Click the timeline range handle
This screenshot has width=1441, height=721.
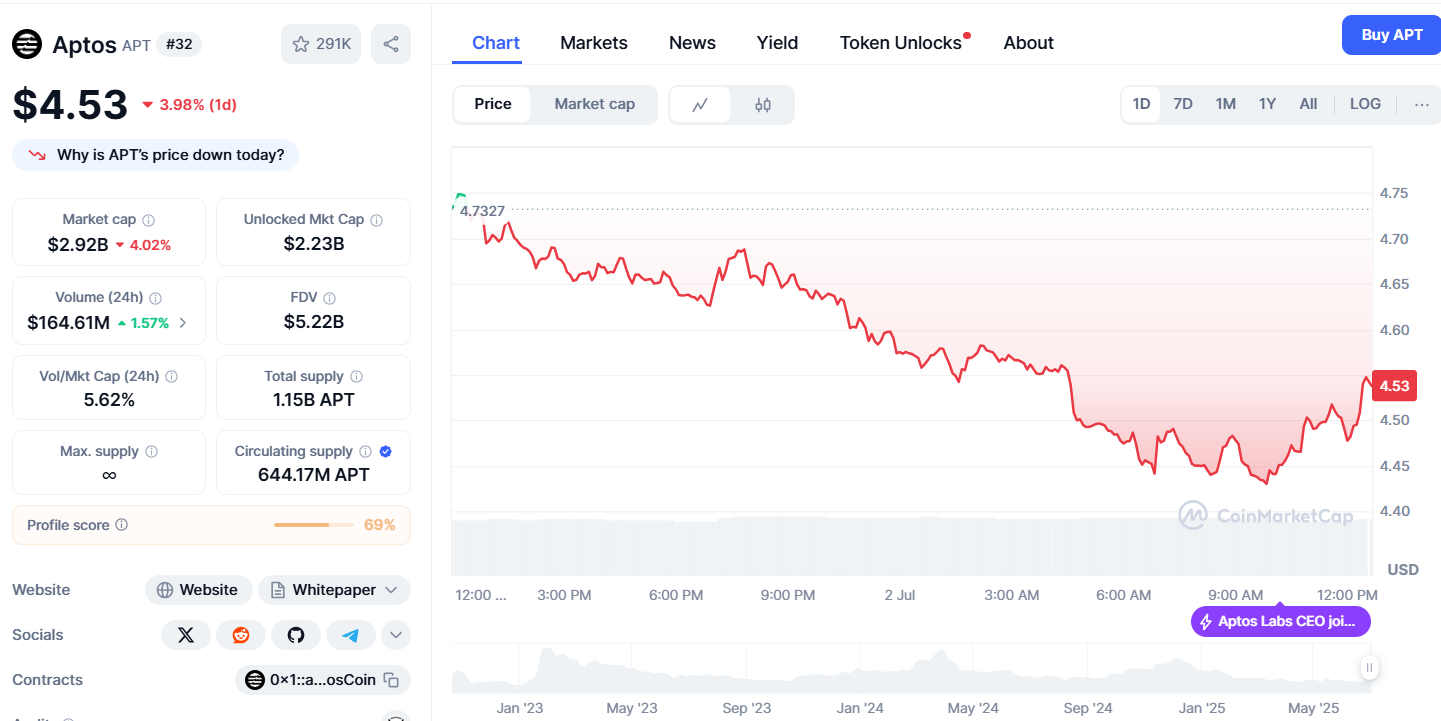point(1369,667)
